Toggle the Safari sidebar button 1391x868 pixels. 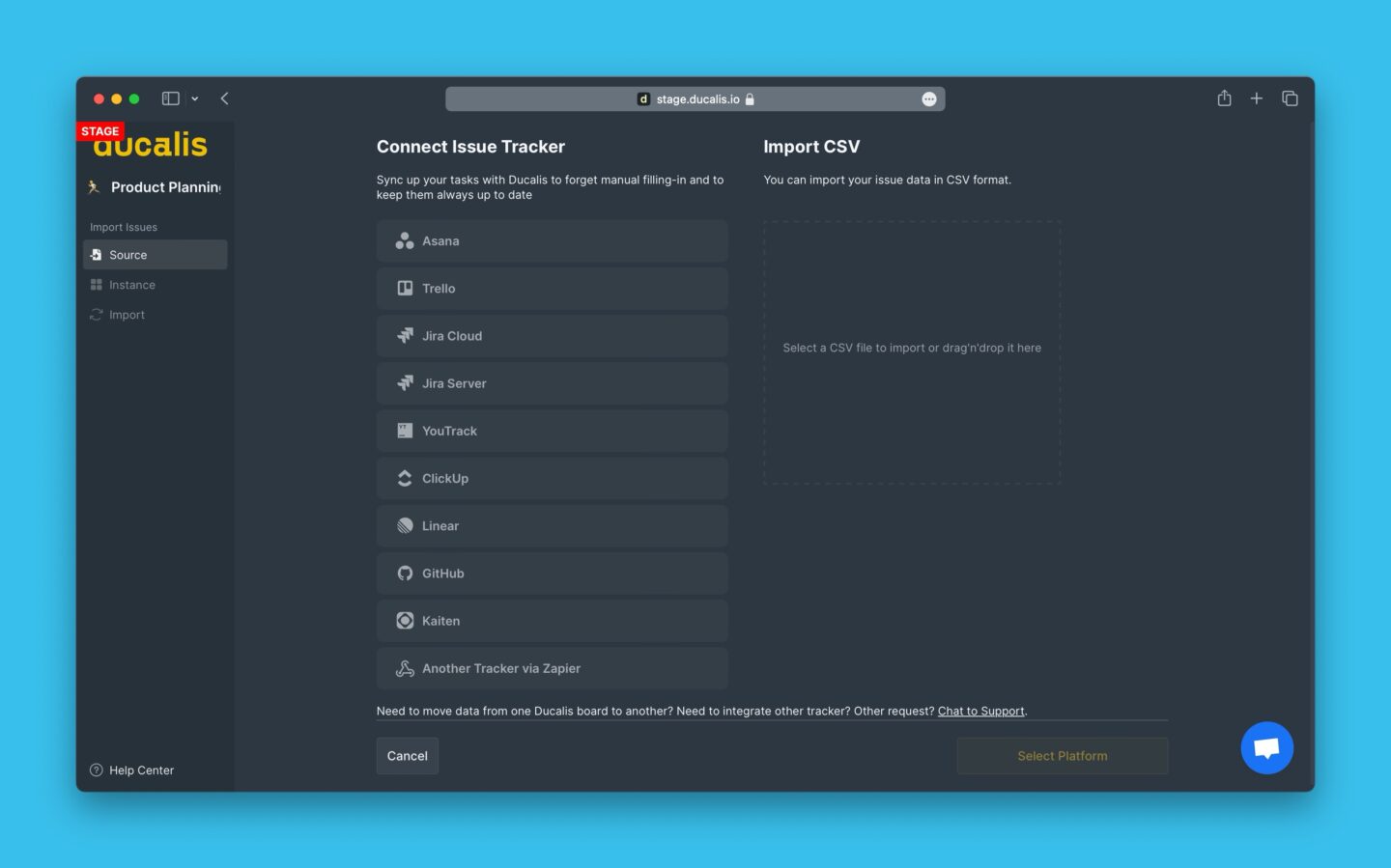[170, 98]
